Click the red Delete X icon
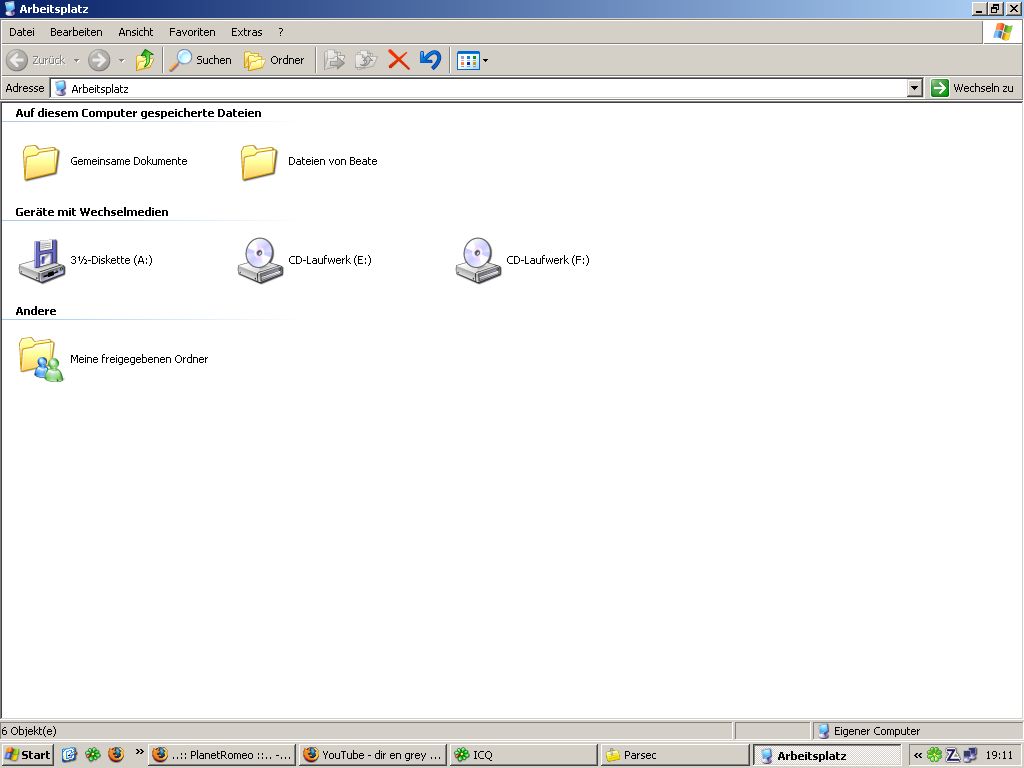The width and height of the screenshot is (1024, 768). pyautogui.click(x=398, y=60)
